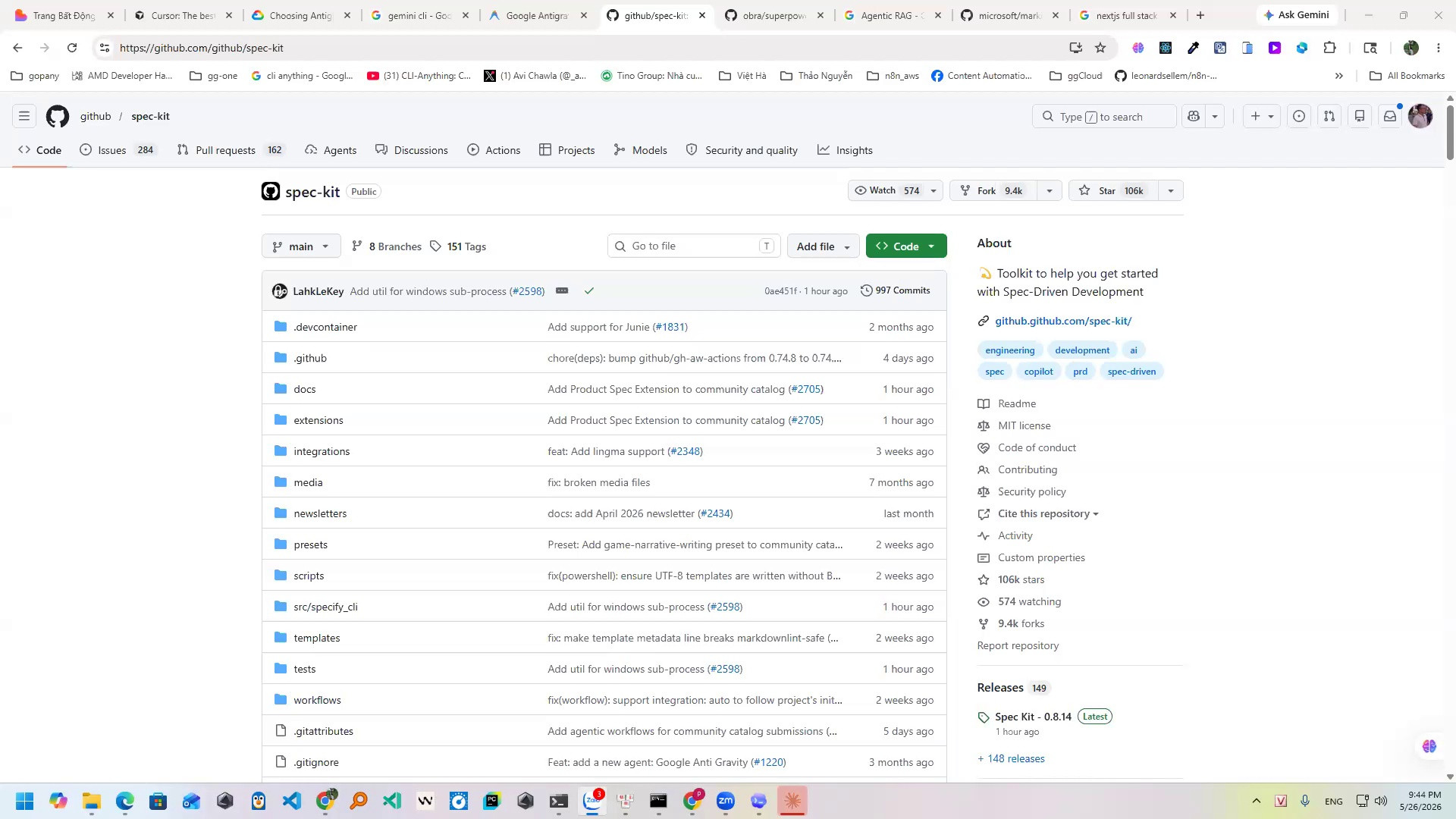Open the + 148 releases link
Screen dimensions: 1456x819
1011,759
